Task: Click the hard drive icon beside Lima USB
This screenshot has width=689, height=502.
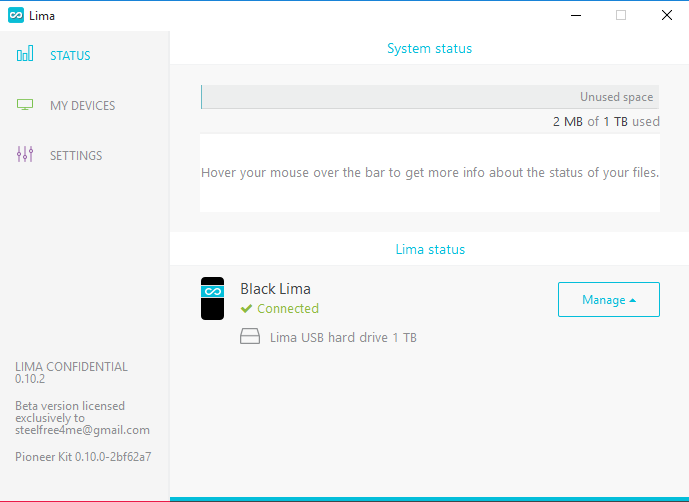Action: tap(250, 336)
